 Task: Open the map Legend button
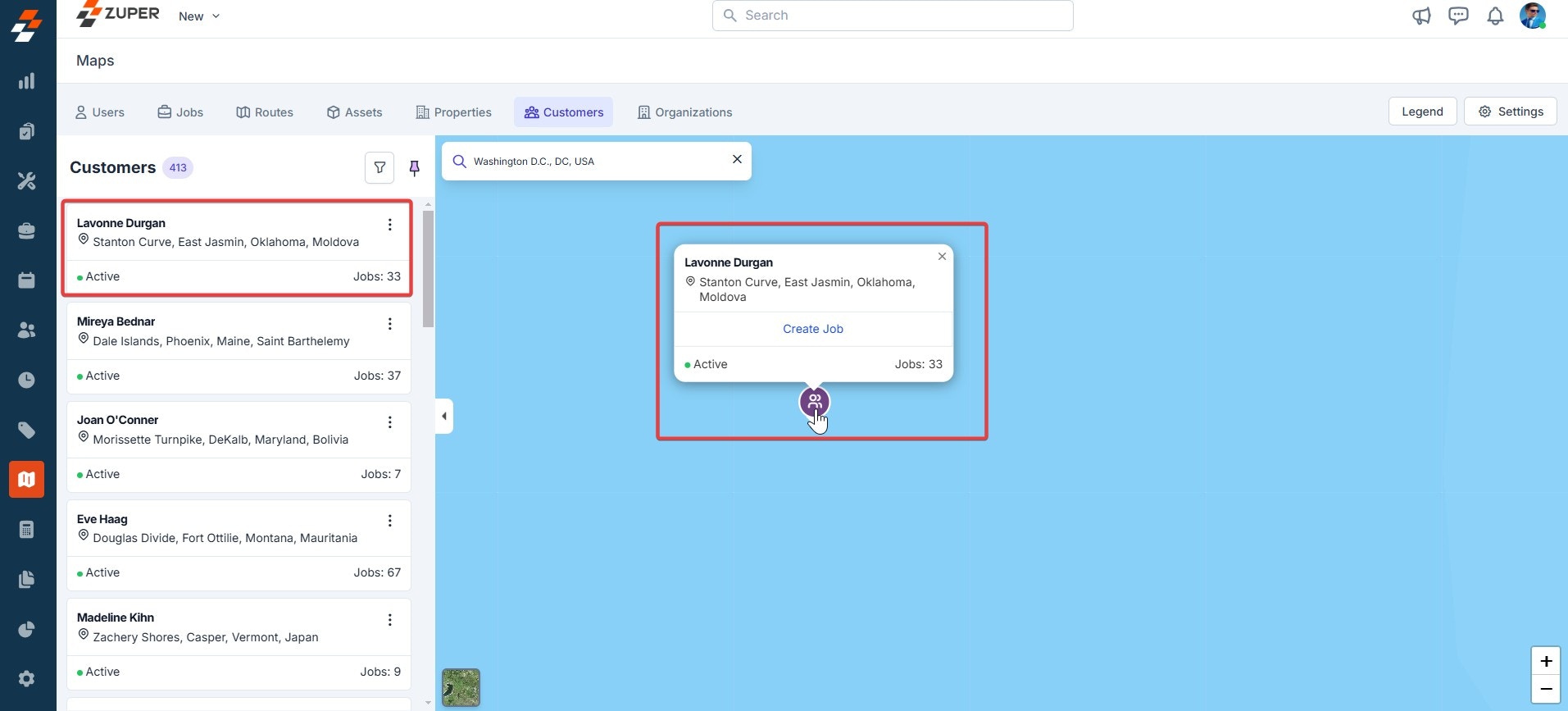point(1422,112)
